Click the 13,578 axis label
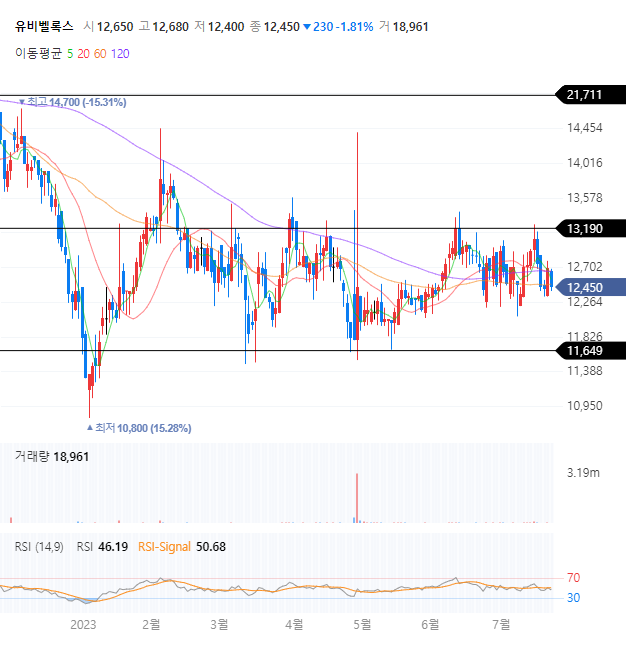 click(585, 198)
